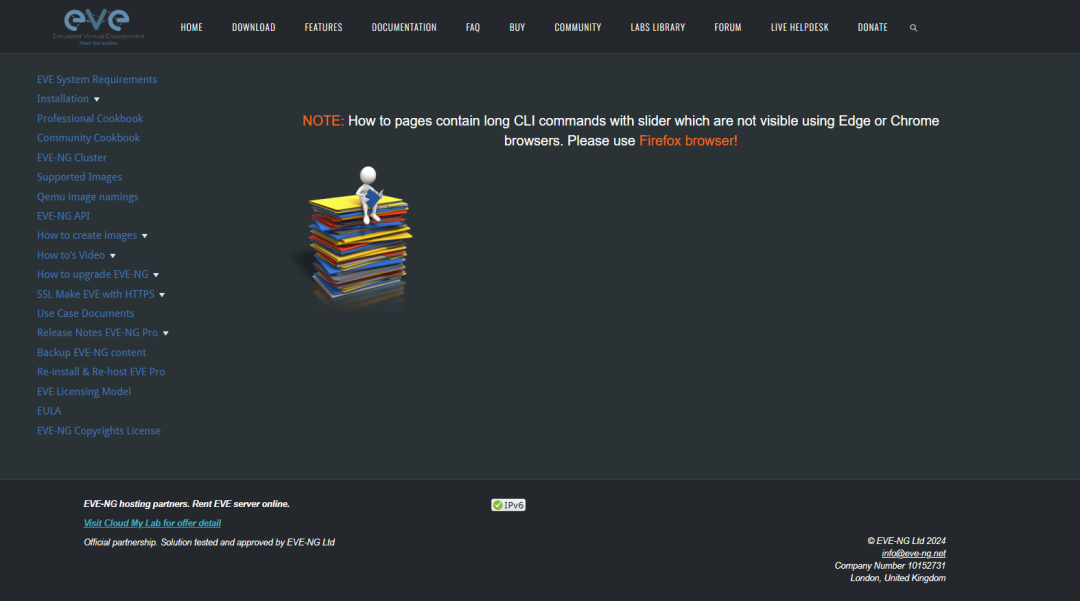
Task: Open the FAQ page
Action: point(472,28)
